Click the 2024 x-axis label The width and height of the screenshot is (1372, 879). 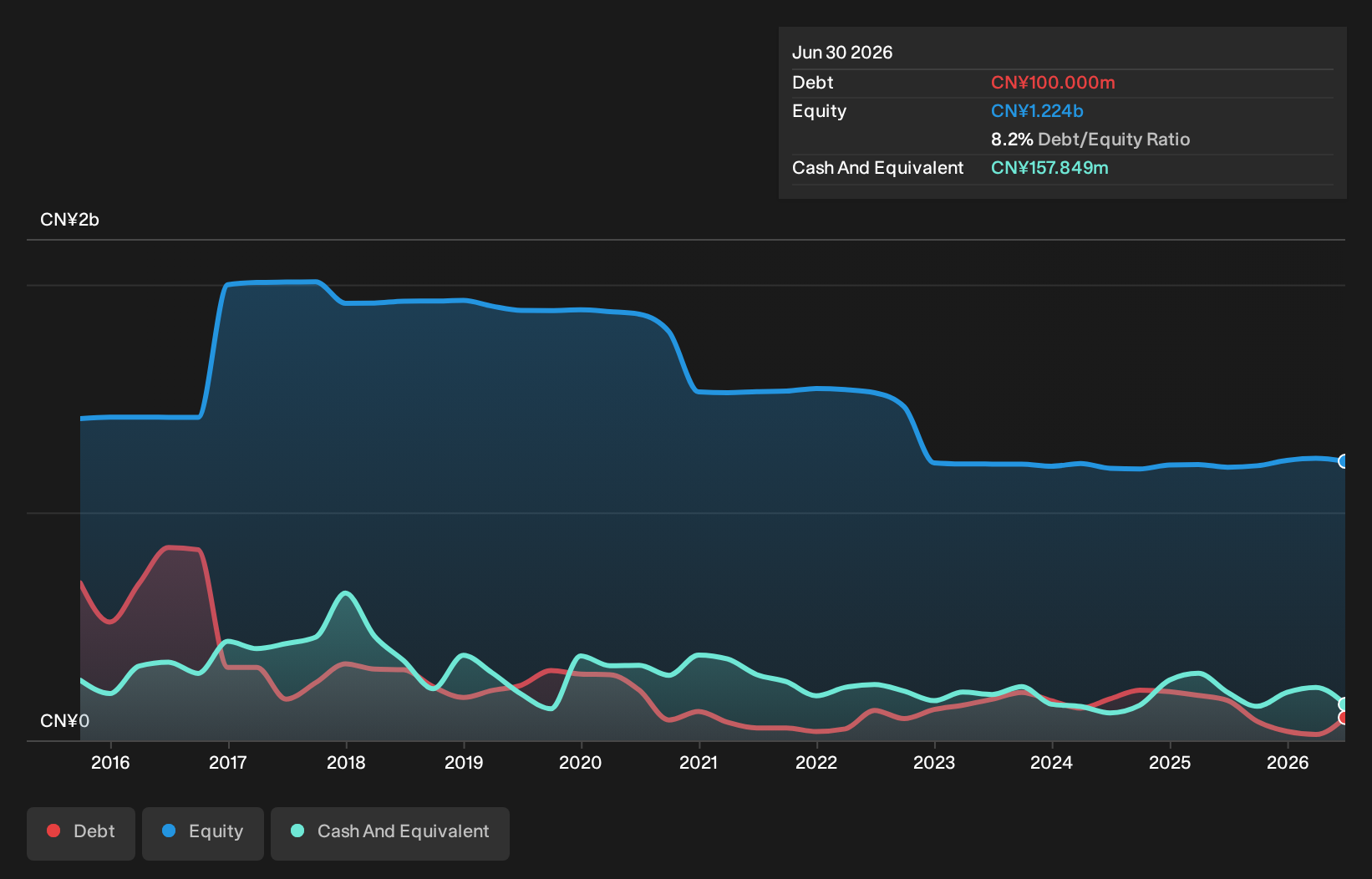[x=1052, y=762]
